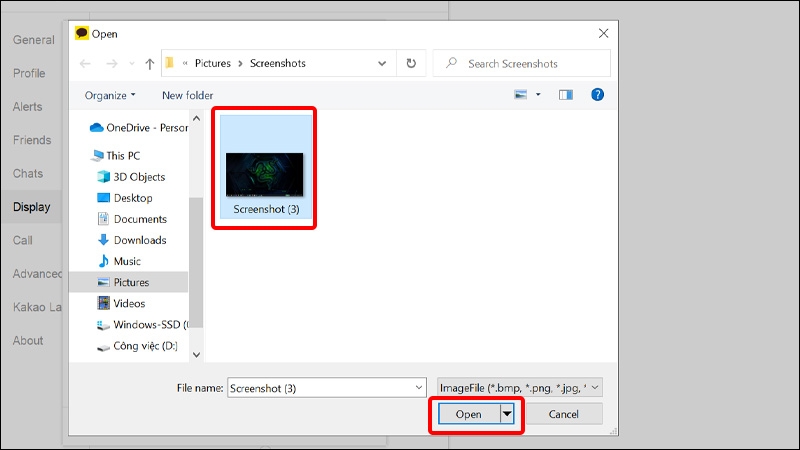The height and width of the screenshot is (450, 800).
Task: Open the Documents folder
Action: [132, 219]
